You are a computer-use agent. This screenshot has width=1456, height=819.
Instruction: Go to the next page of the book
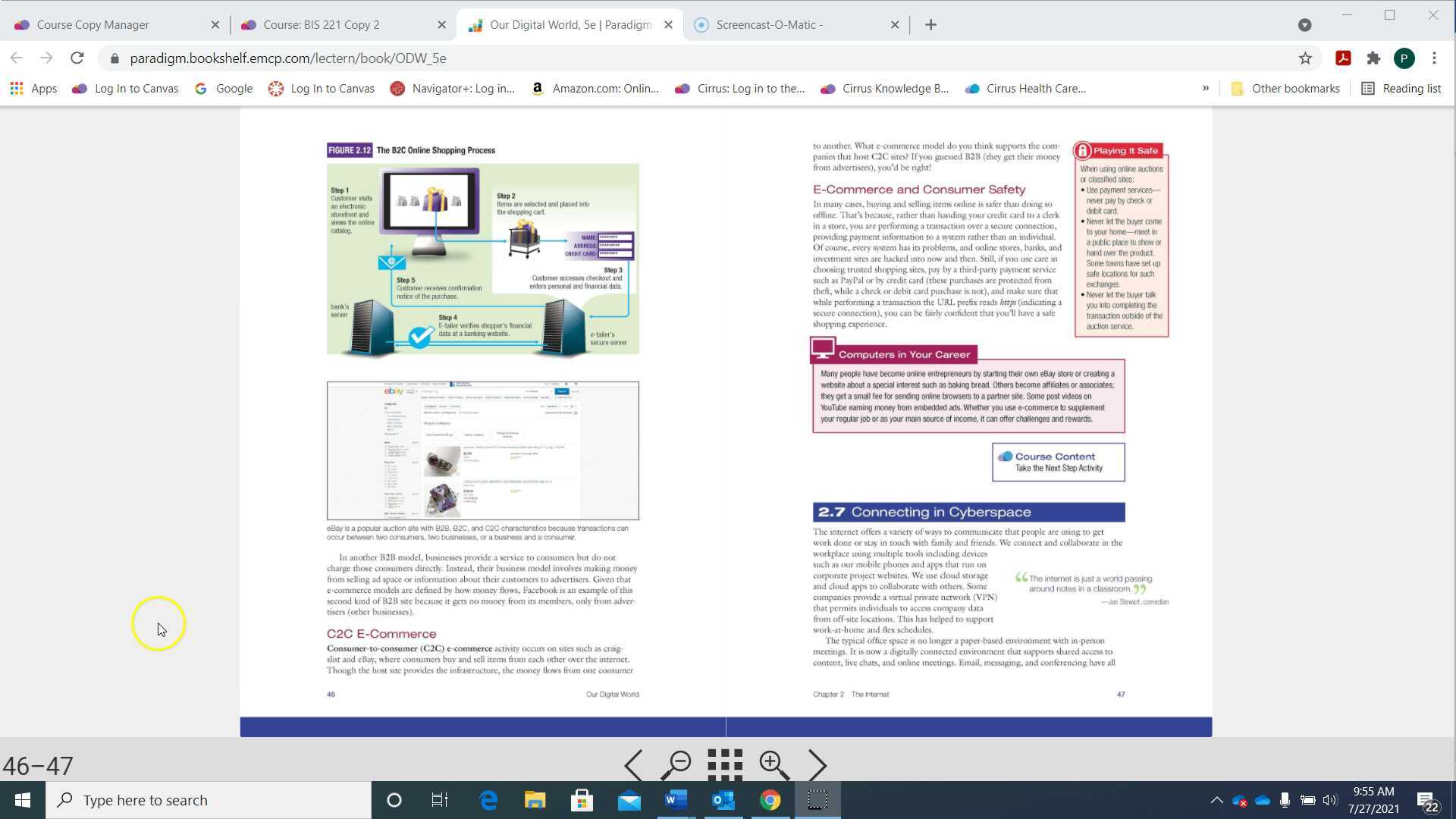pos(817,765)
